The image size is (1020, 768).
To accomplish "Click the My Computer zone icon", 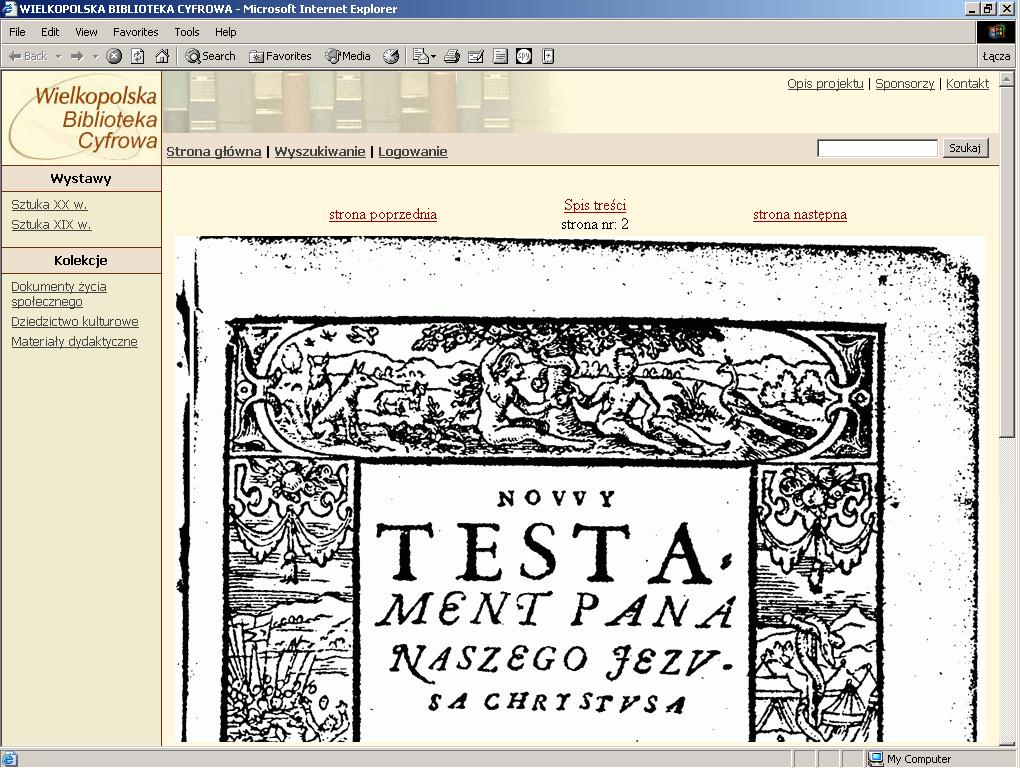I will [x=876, y=759].
